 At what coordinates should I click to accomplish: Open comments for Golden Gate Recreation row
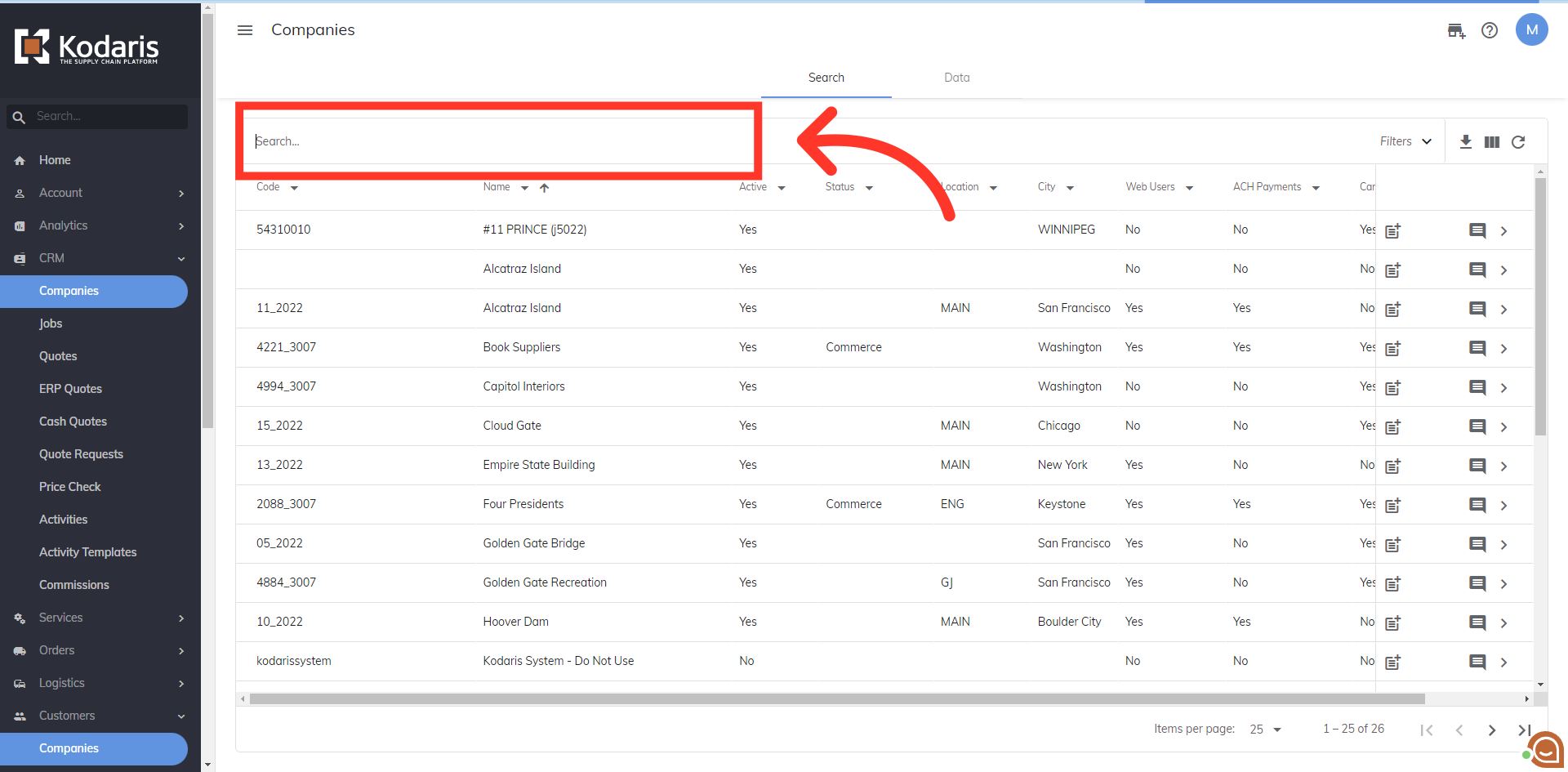pyautogui.click(x=1477, y=583)
